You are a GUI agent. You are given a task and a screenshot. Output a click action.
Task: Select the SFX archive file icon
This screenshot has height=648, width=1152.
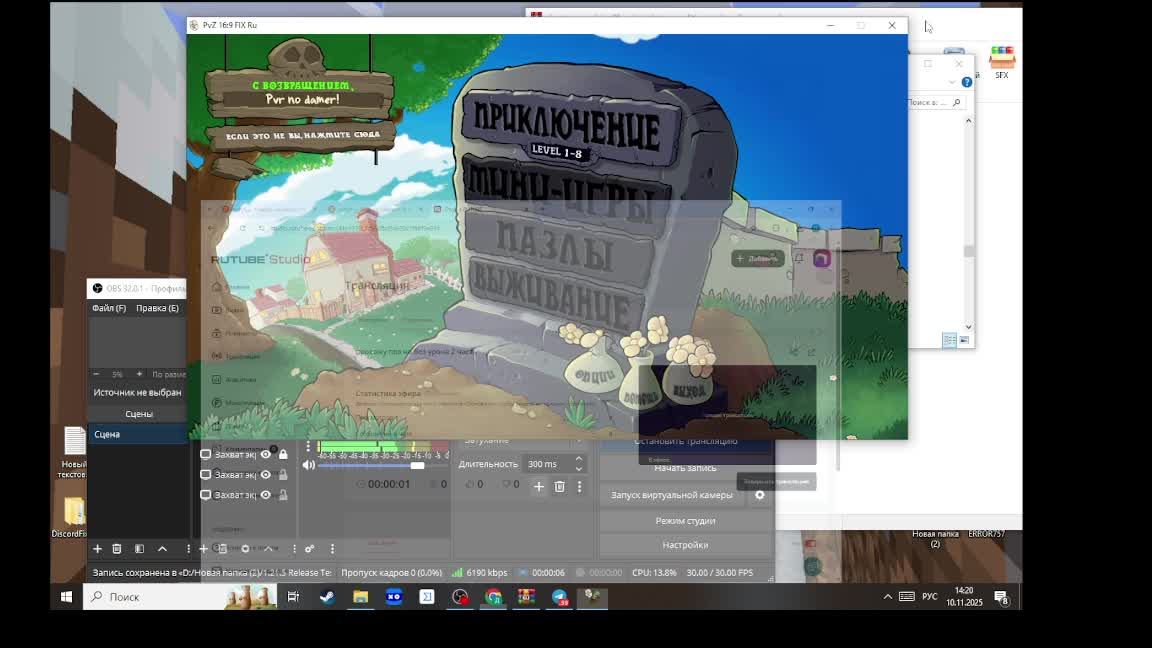(x=1002, y=62)
